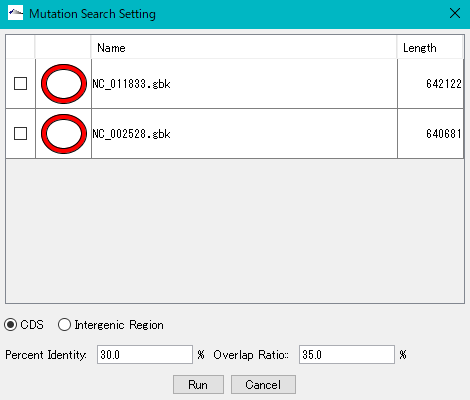
Task: Click the 640681 length value
Action: [x=444, y=134]
